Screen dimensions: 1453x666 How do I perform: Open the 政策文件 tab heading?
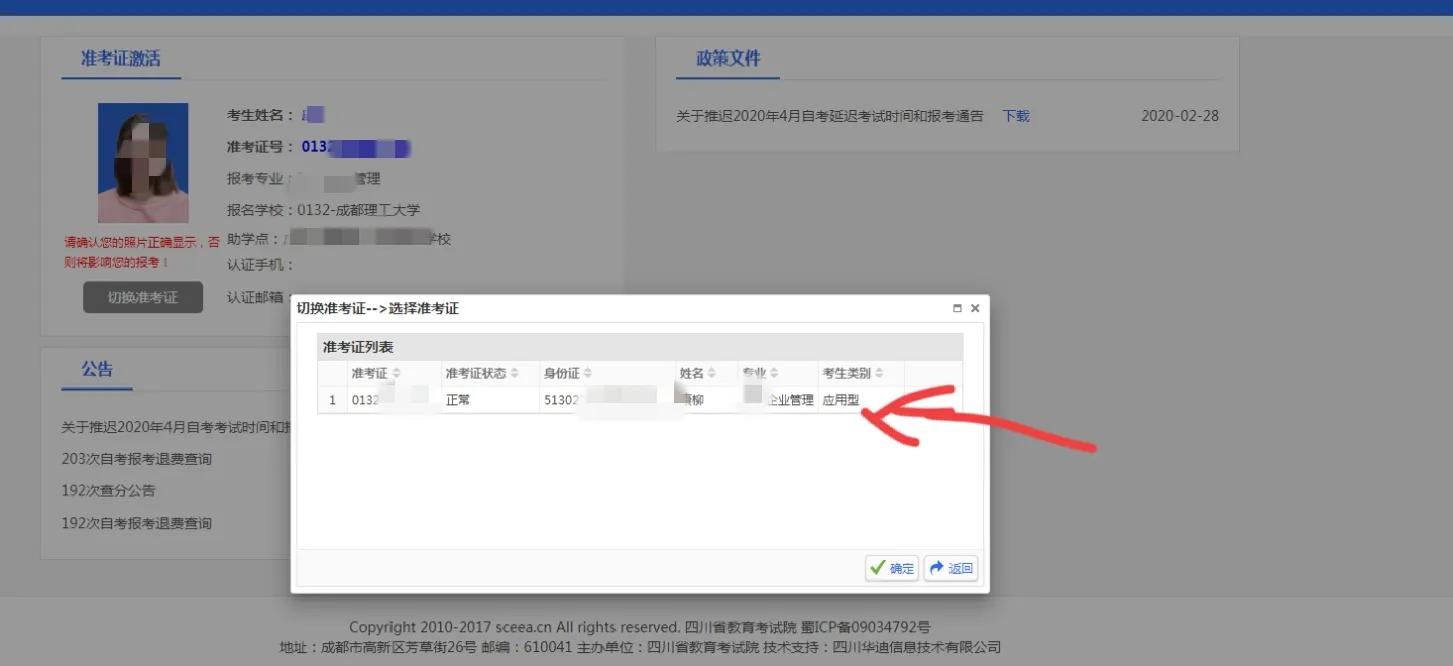coord(729,58)
